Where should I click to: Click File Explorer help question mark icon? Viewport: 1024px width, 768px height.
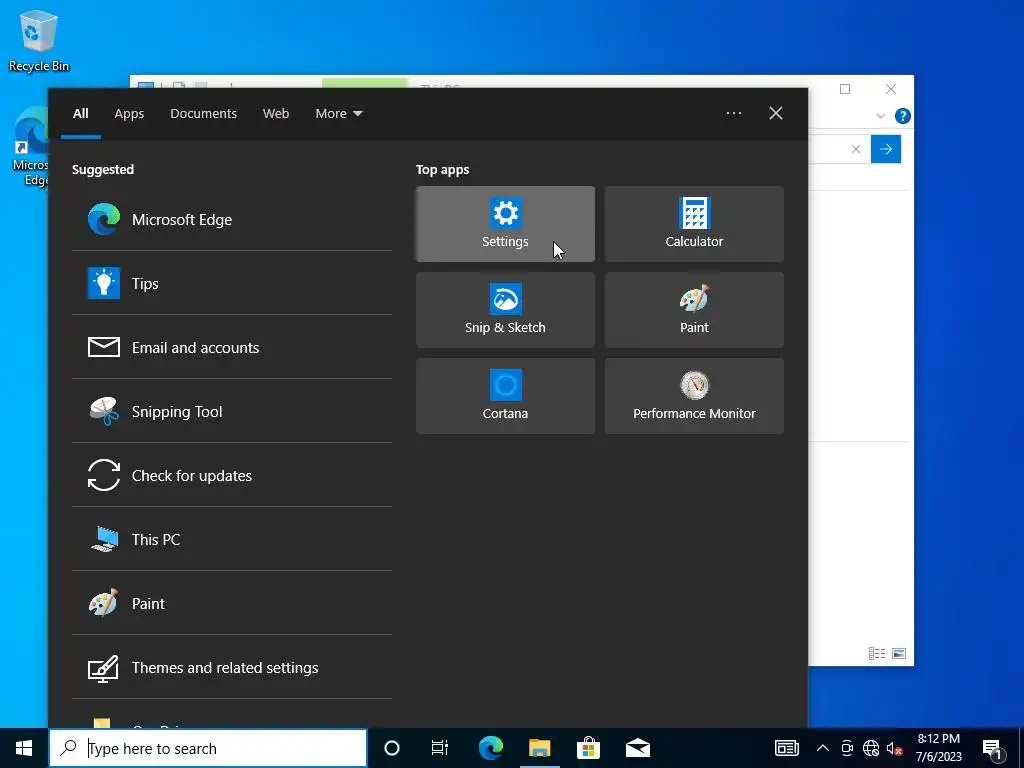coord(903,116)
